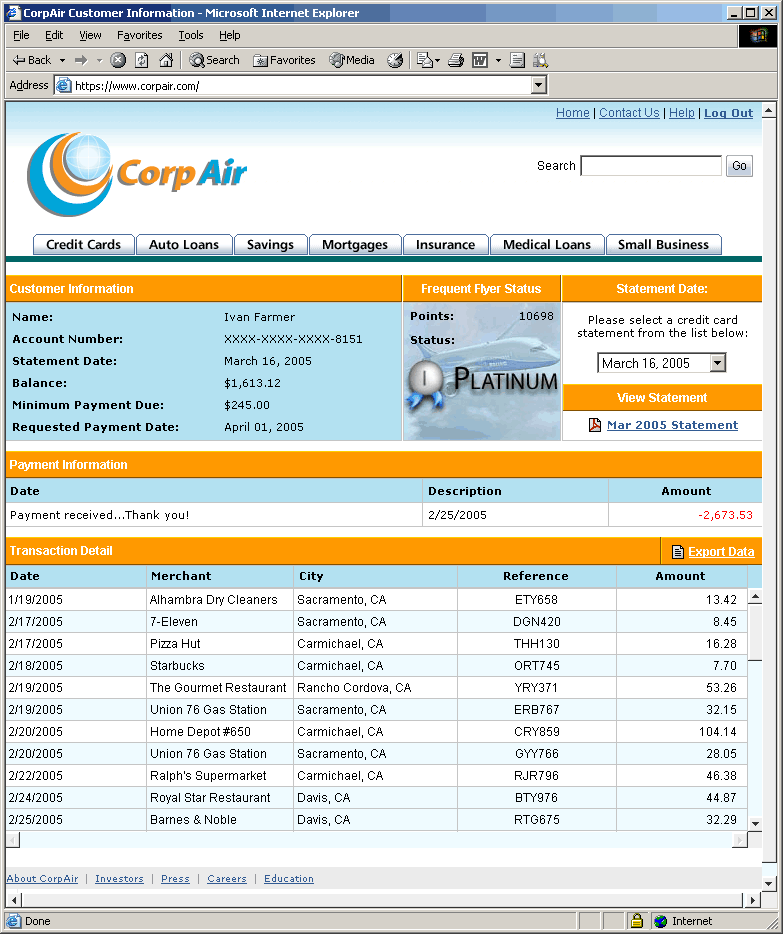This screenshot has width=783, height=934.
Task: Expand the Mail icon dropdown arrow
Action: click(x=438, y=60)
